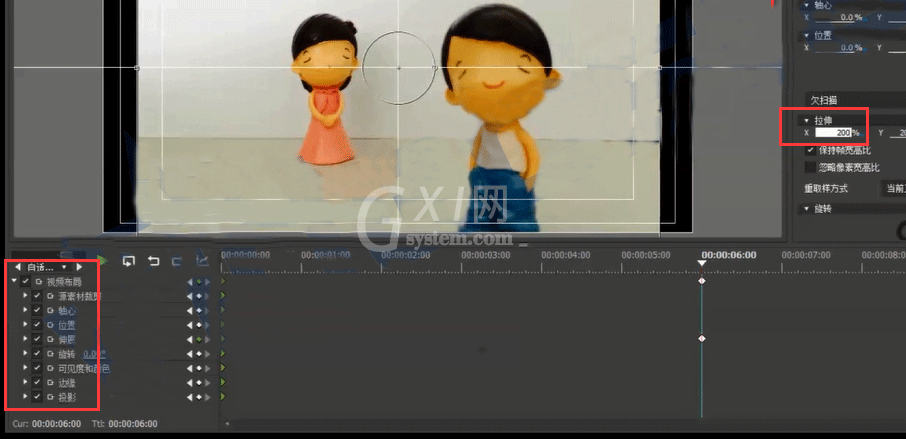This screenshot has width=906, height=439.
Task: Click the next preset arrow right of 自话
Action: pos(79,267)
